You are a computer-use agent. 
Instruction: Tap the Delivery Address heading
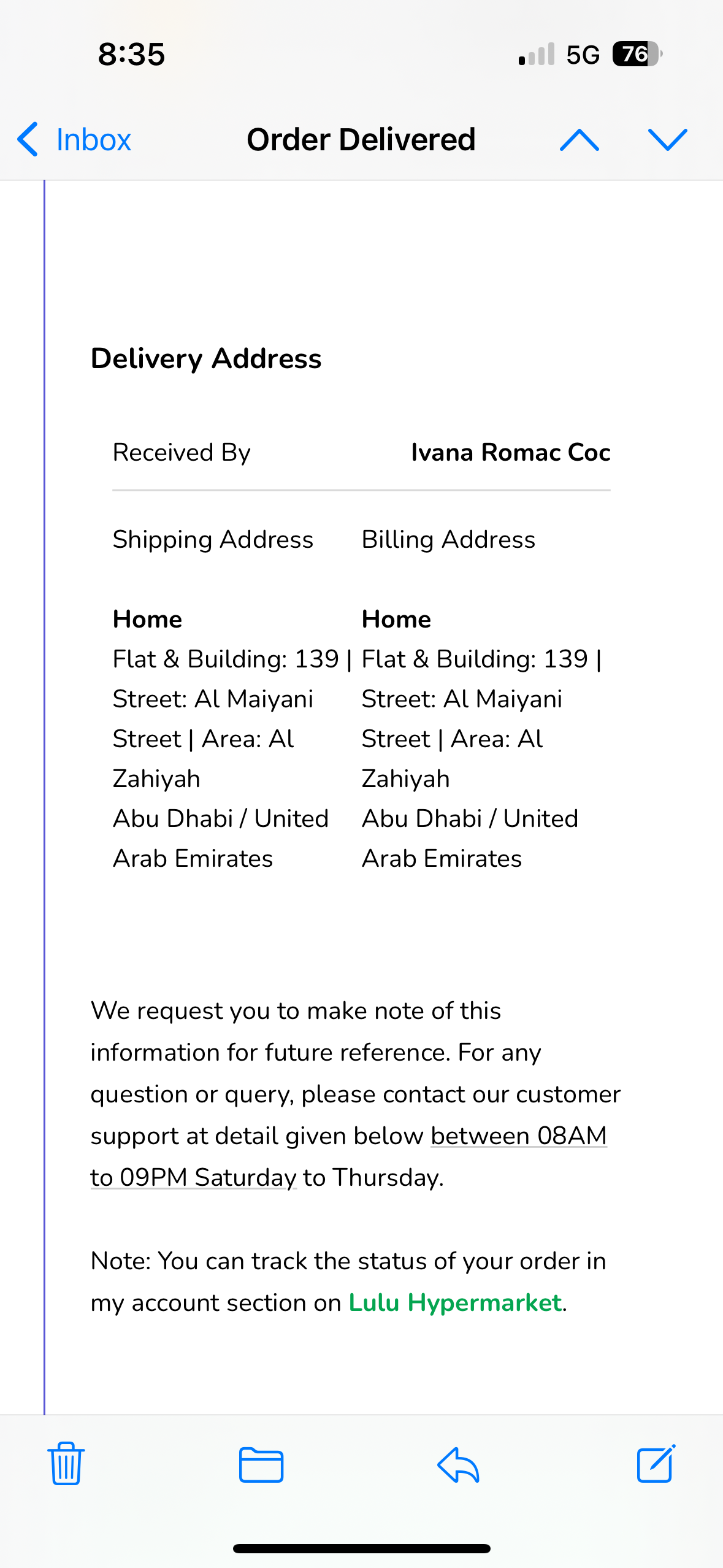coord(206,358)
